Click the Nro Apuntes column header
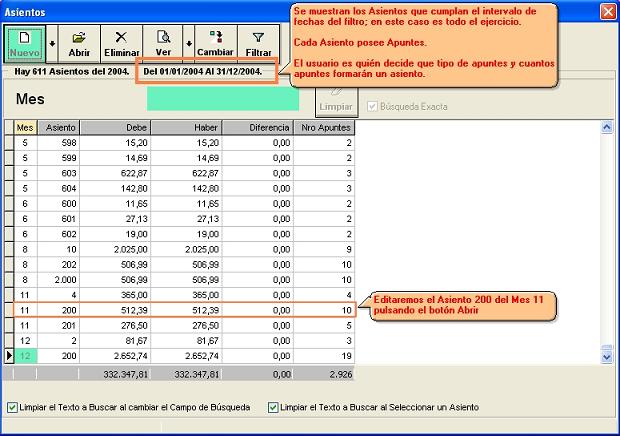620x436 pixels. click(x=324, y=128)
